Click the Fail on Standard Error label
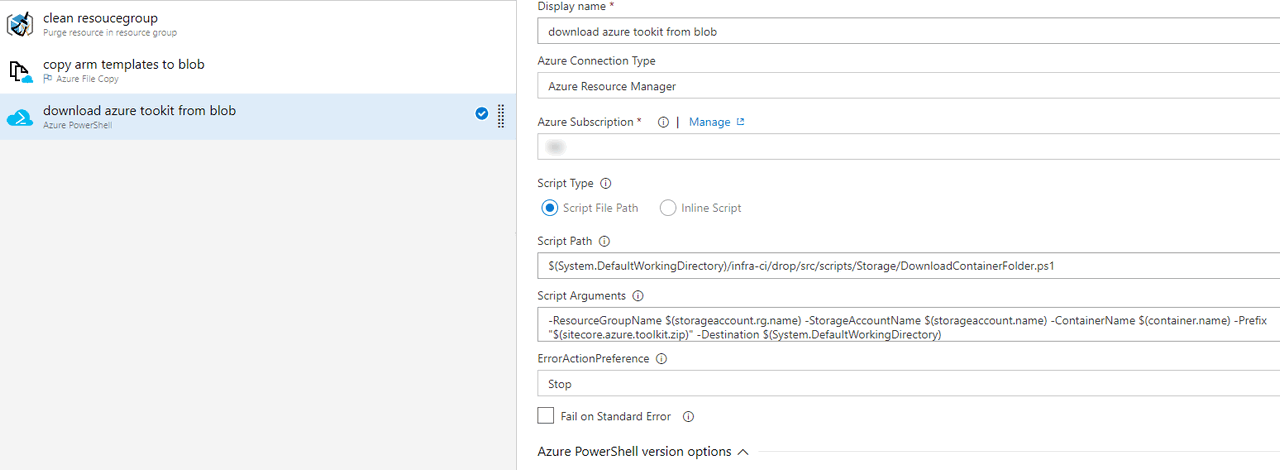The height and width of the screenshot is (470, 1280). (617, 416)
